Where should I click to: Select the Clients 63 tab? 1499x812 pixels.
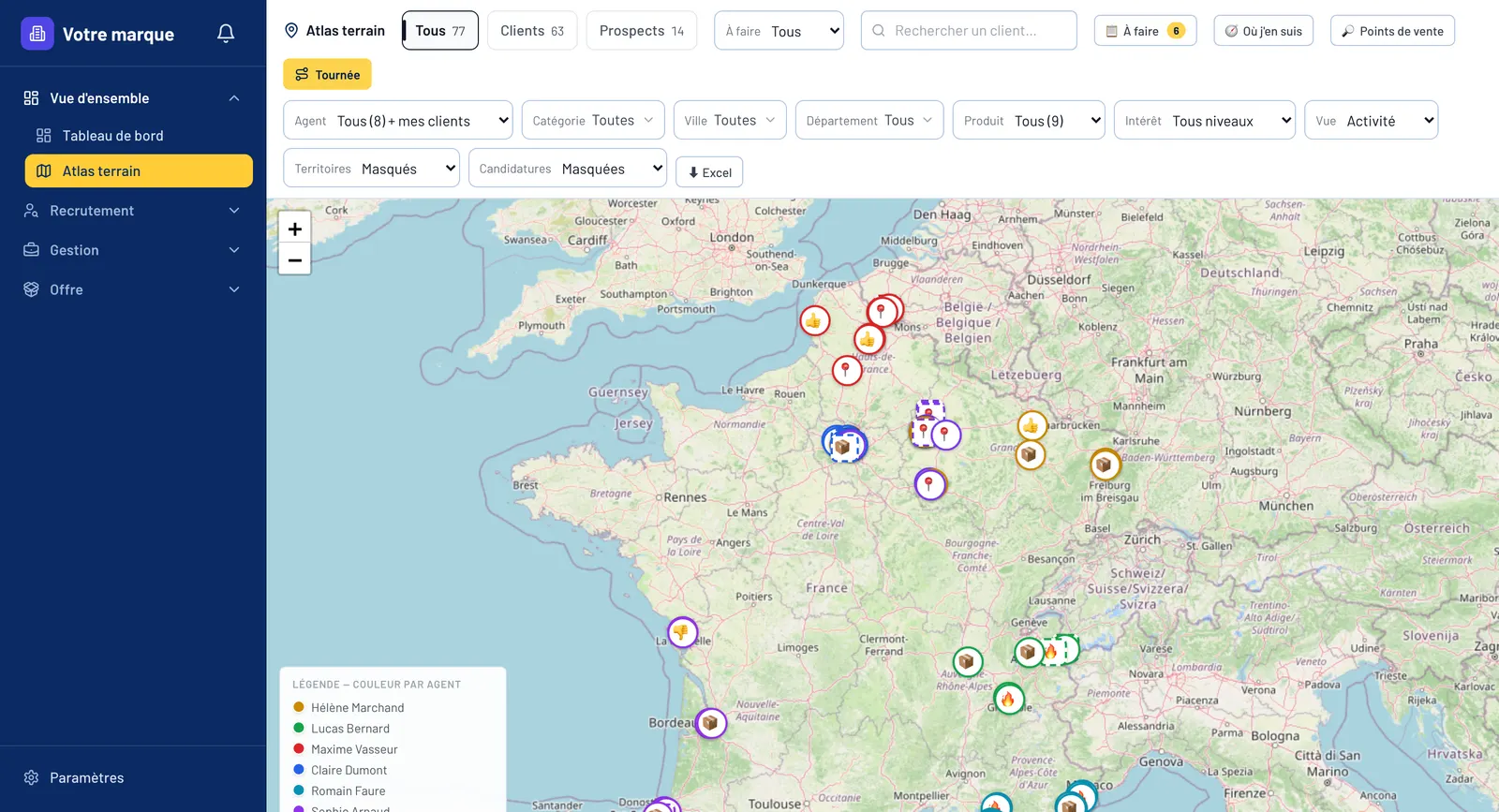pos(532,31)
